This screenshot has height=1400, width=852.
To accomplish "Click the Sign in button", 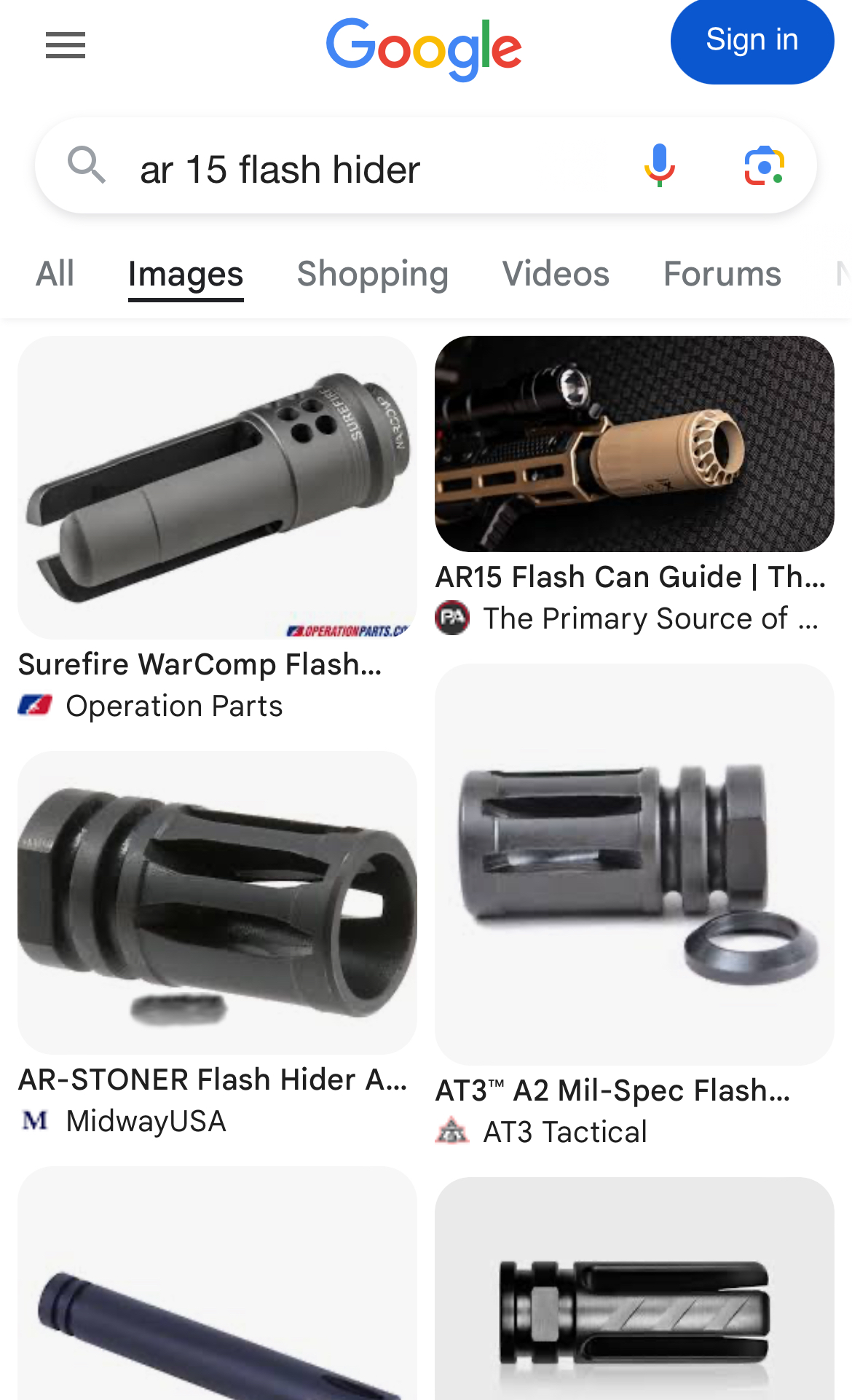I will coord(752,40).
